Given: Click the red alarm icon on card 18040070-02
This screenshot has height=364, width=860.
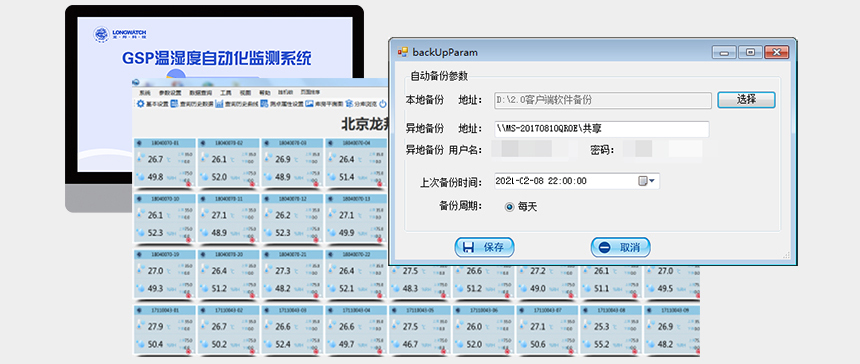Looking at the screenshot, I should tap(252, 184).
